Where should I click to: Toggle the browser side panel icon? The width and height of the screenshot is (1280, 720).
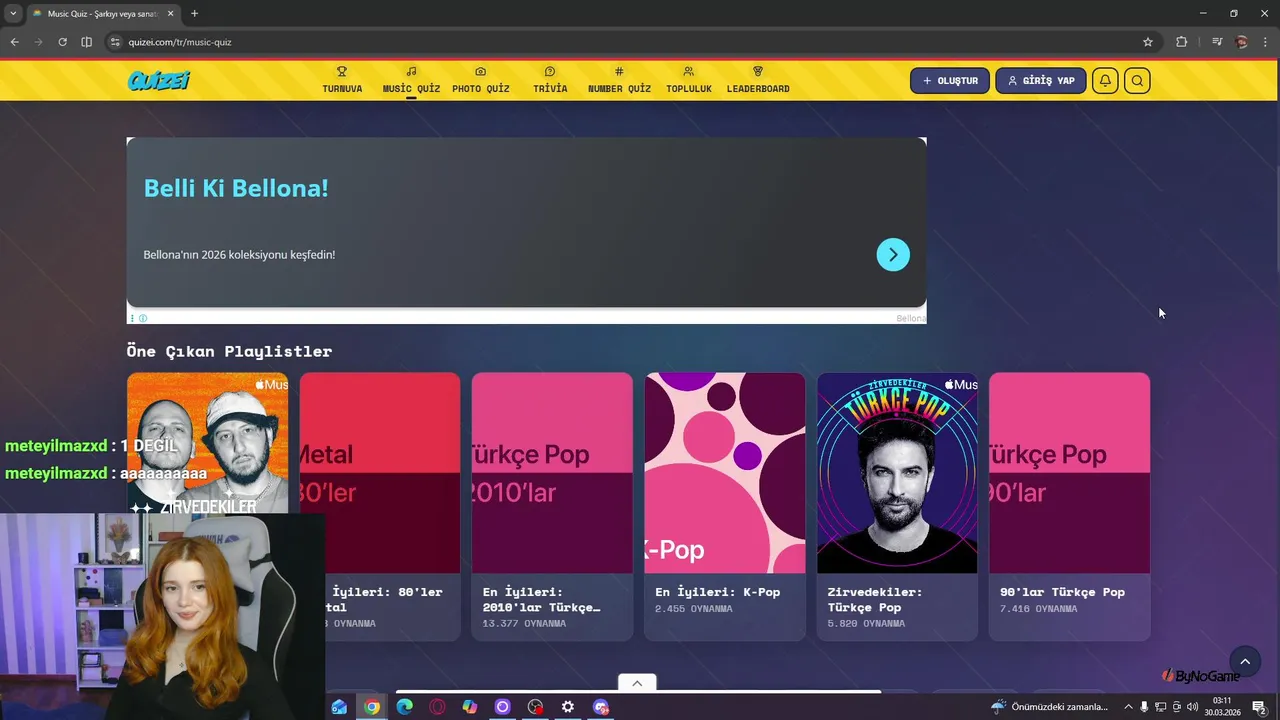[86, 42]
